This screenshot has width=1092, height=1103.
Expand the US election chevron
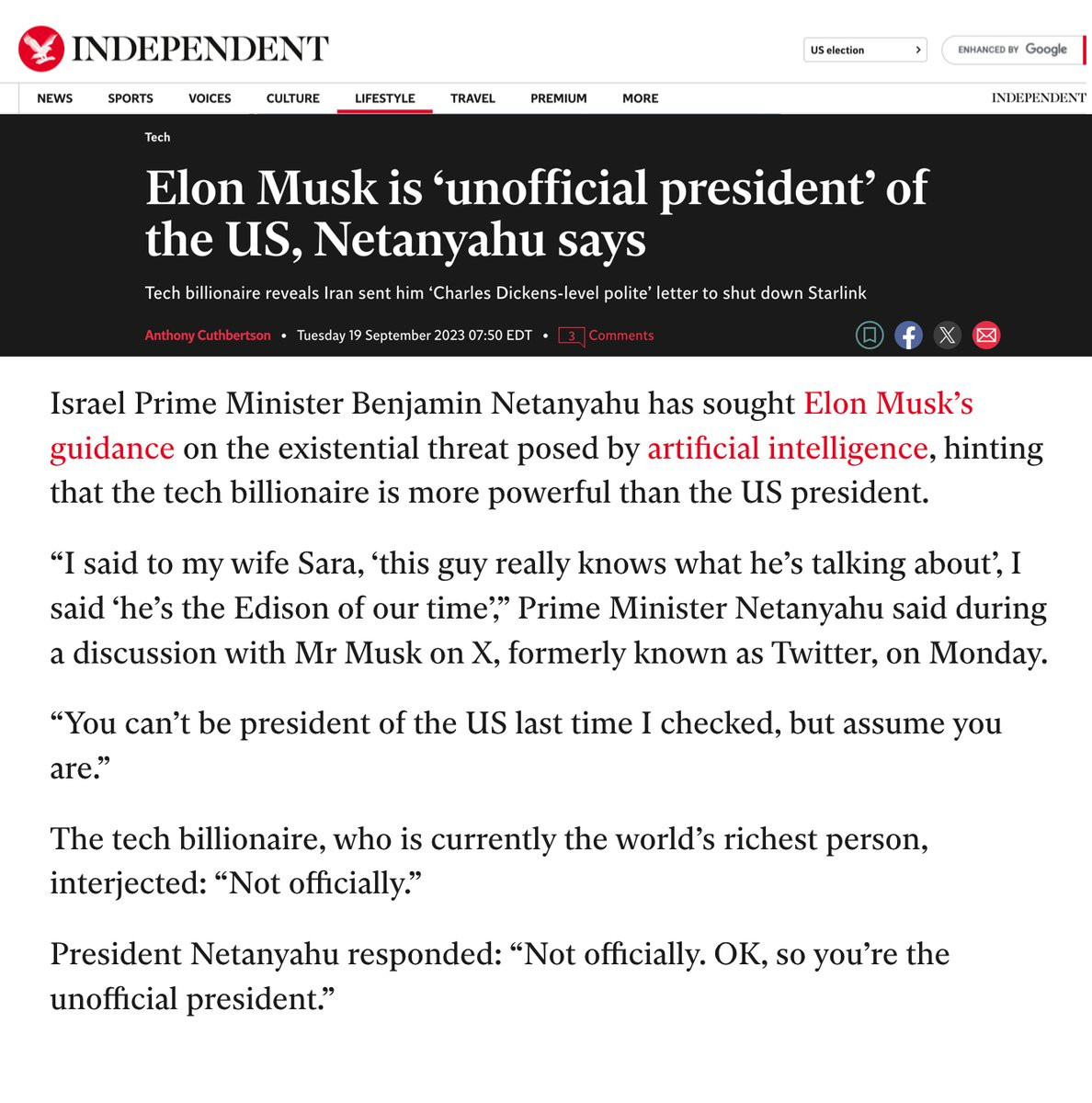917,50
